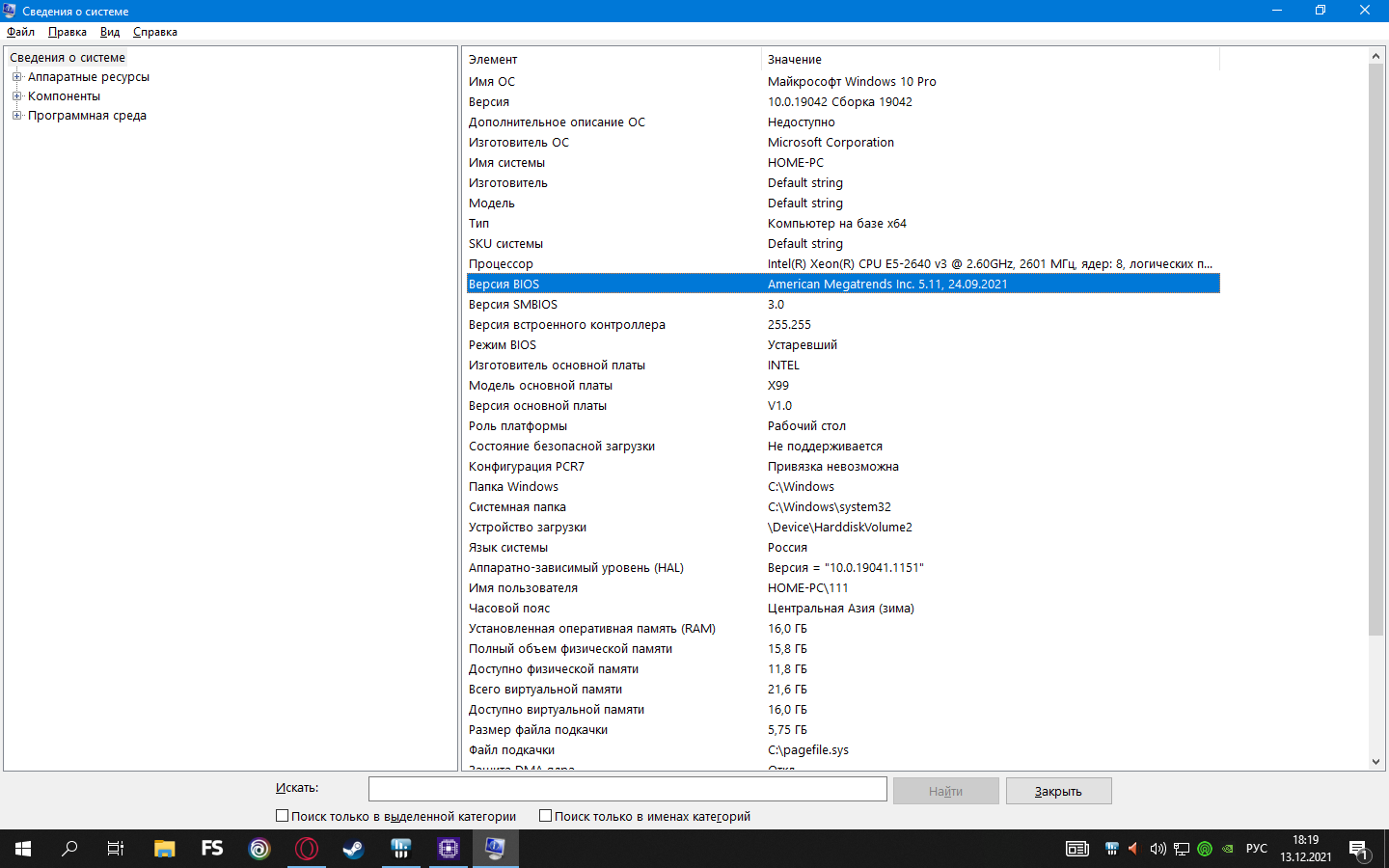
Task: Select 'Установленная оперативная память (RAM)' row
Action: pyautogui.click(x=843, y=629)
